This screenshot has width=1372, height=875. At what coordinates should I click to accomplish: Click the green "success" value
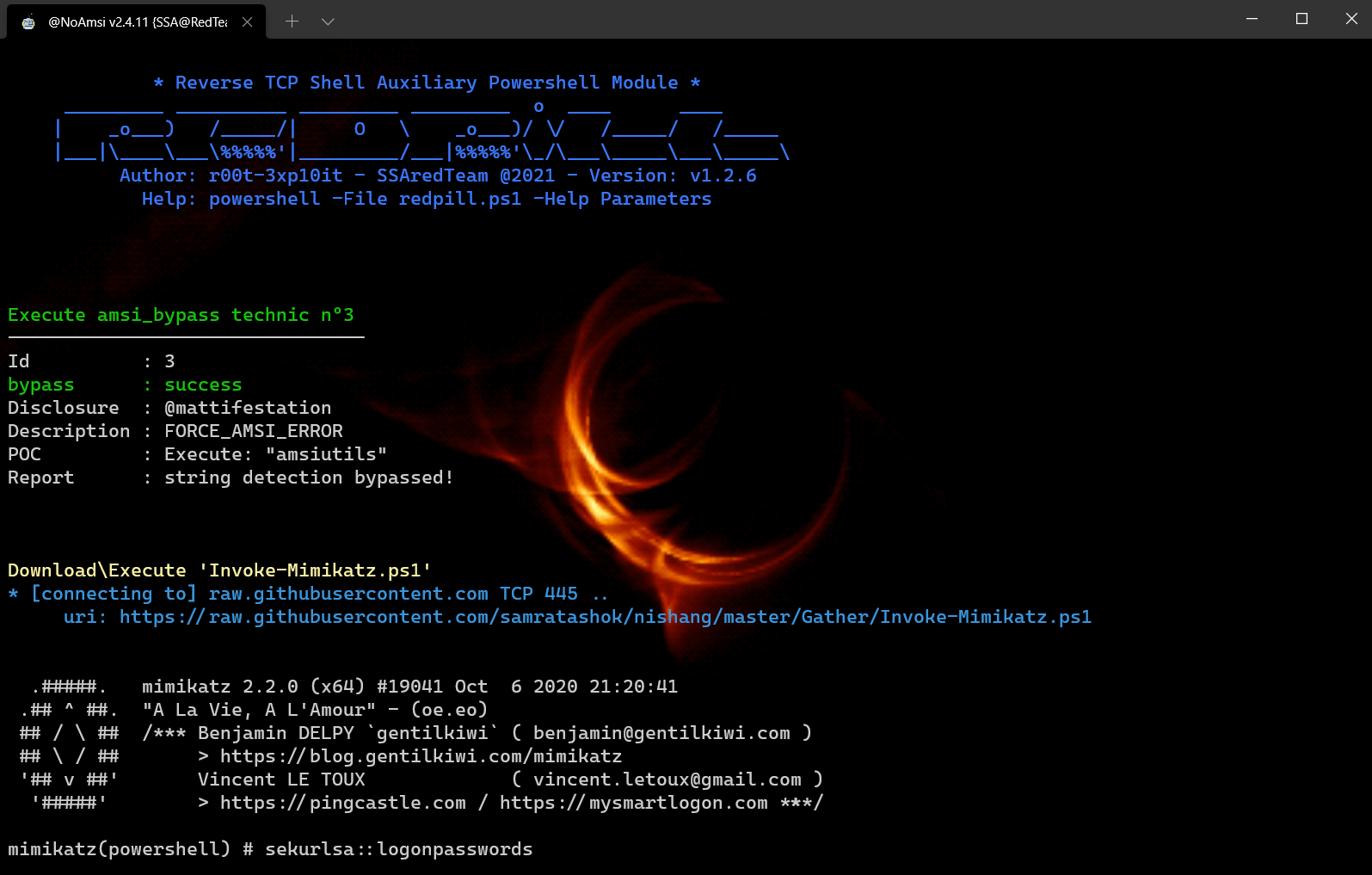[x=203, y=385]
